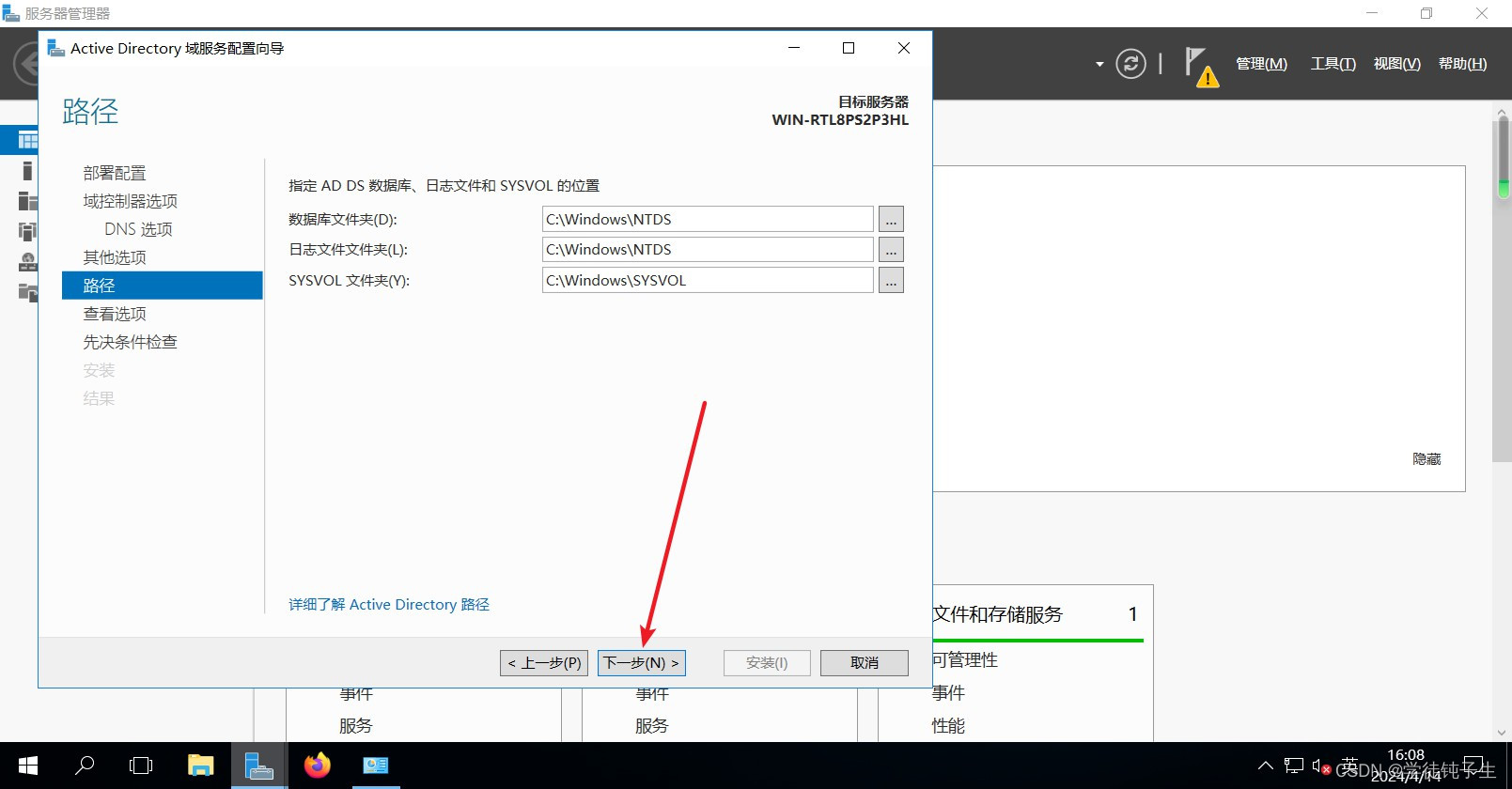Close the AD DS configuration wizard
This screenshot has width=1512, height=789.
click(904, 48)
